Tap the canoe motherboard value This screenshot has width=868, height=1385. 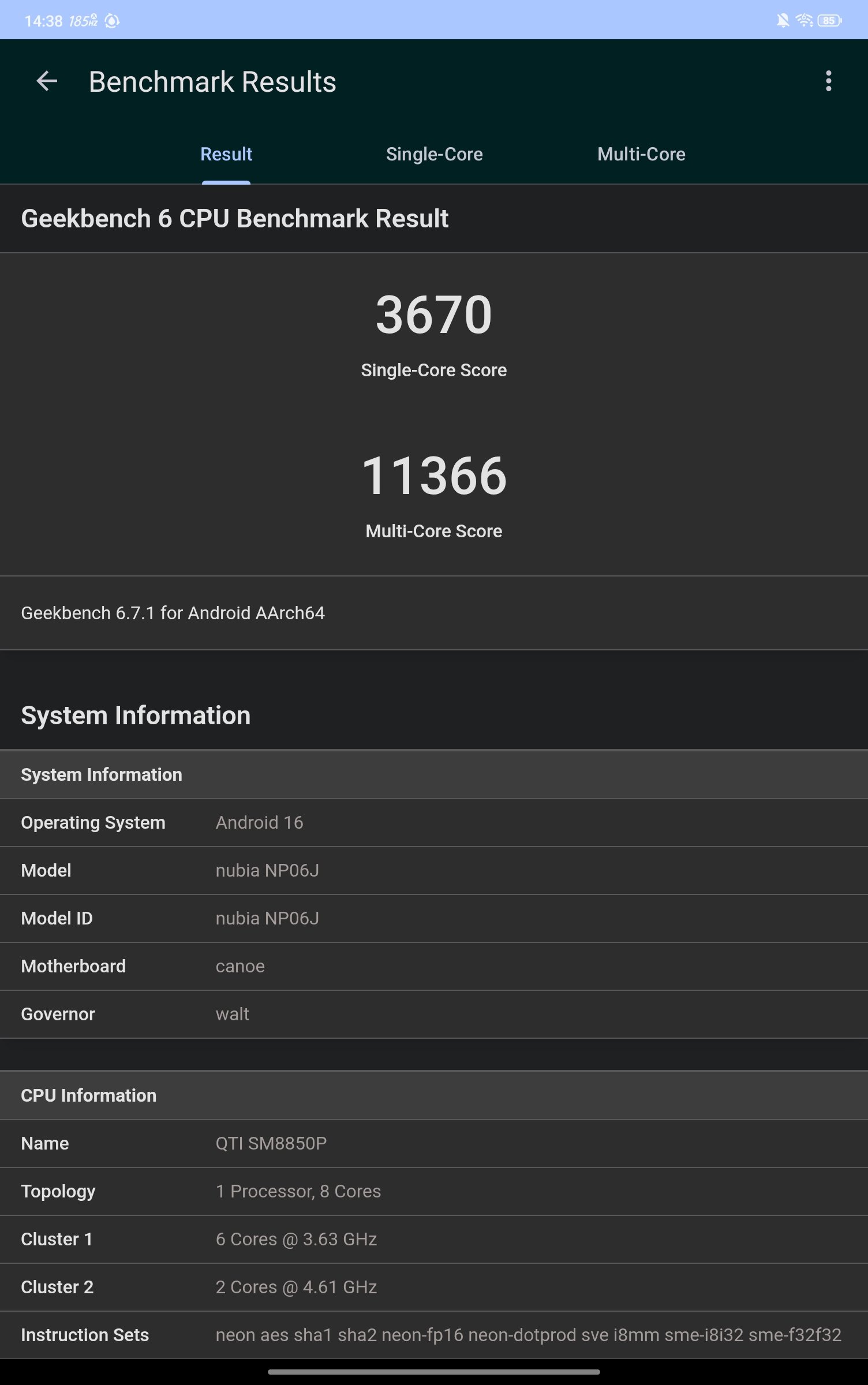click(240, 966)
